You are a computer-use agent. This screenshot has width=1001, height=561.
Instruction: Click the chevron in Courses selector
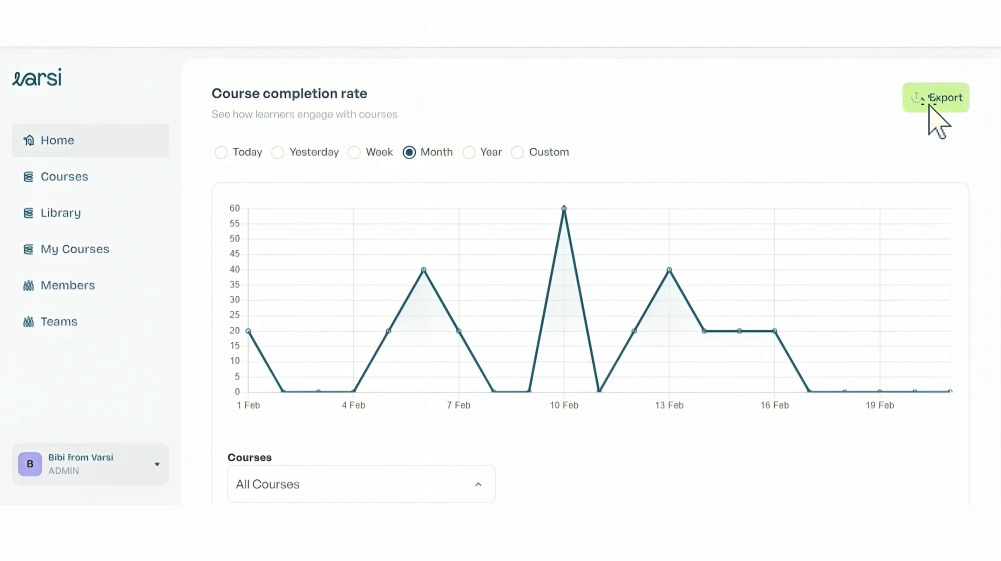tap(478, 485)
